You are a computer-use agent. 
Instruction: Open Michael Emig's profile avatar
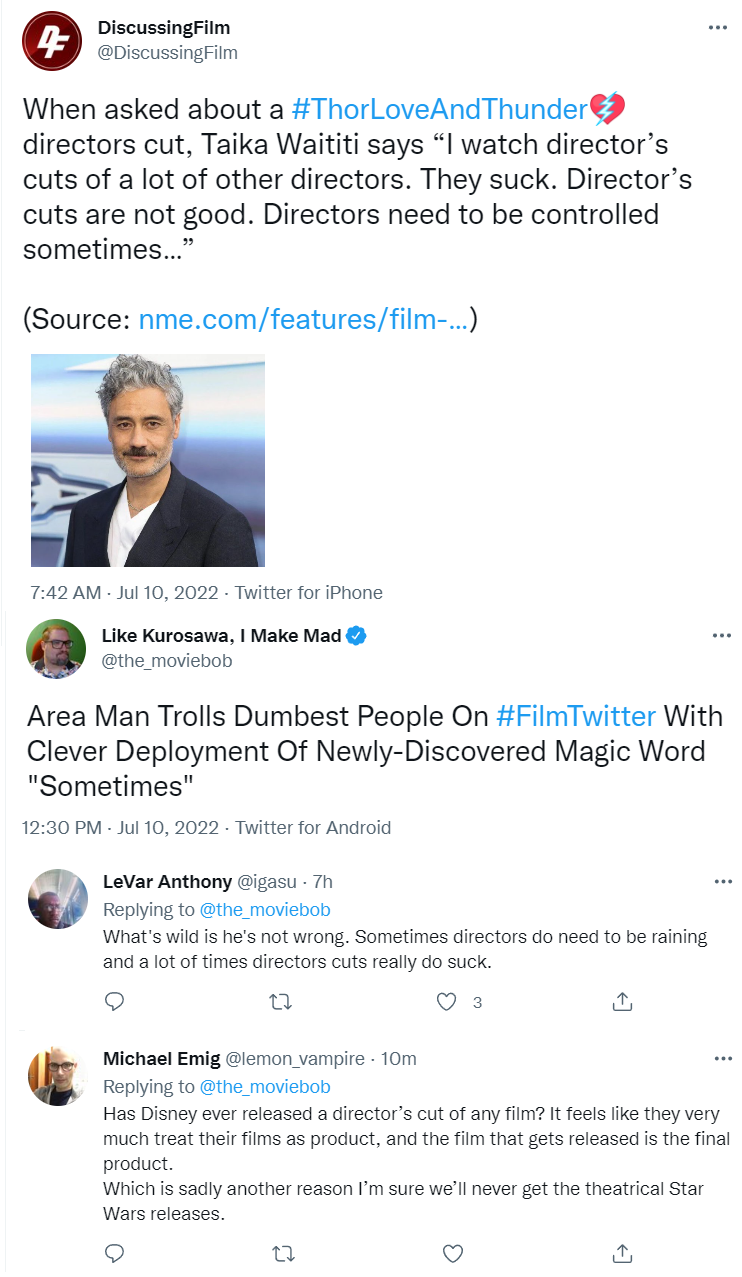(56, 1076)
